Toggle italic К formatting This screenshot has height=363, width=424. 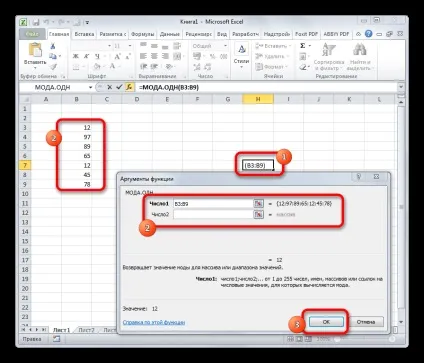pos(86,56)
